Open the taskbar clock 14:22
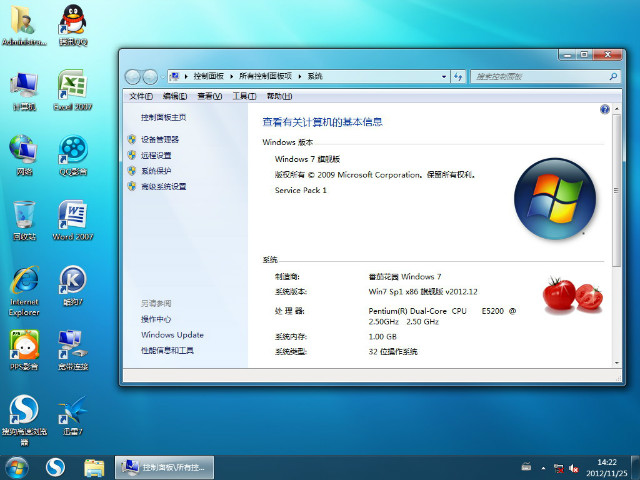Screen dimensions: 640x480 [x=607, y=468]
